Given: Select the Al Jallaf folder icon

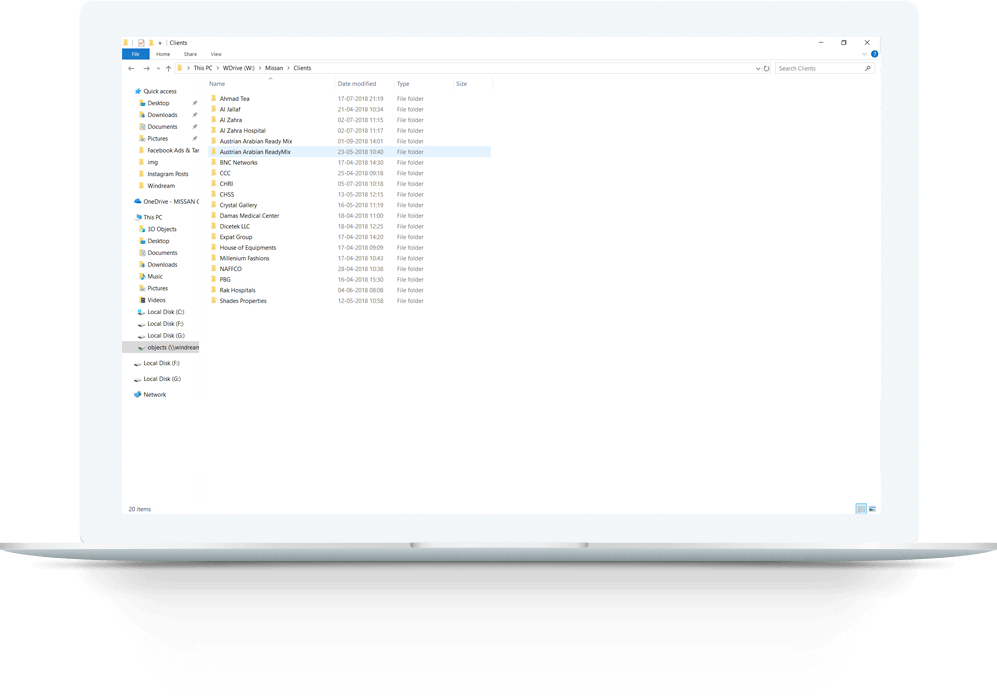Looking at the screenshot, I should coord(214,109).
